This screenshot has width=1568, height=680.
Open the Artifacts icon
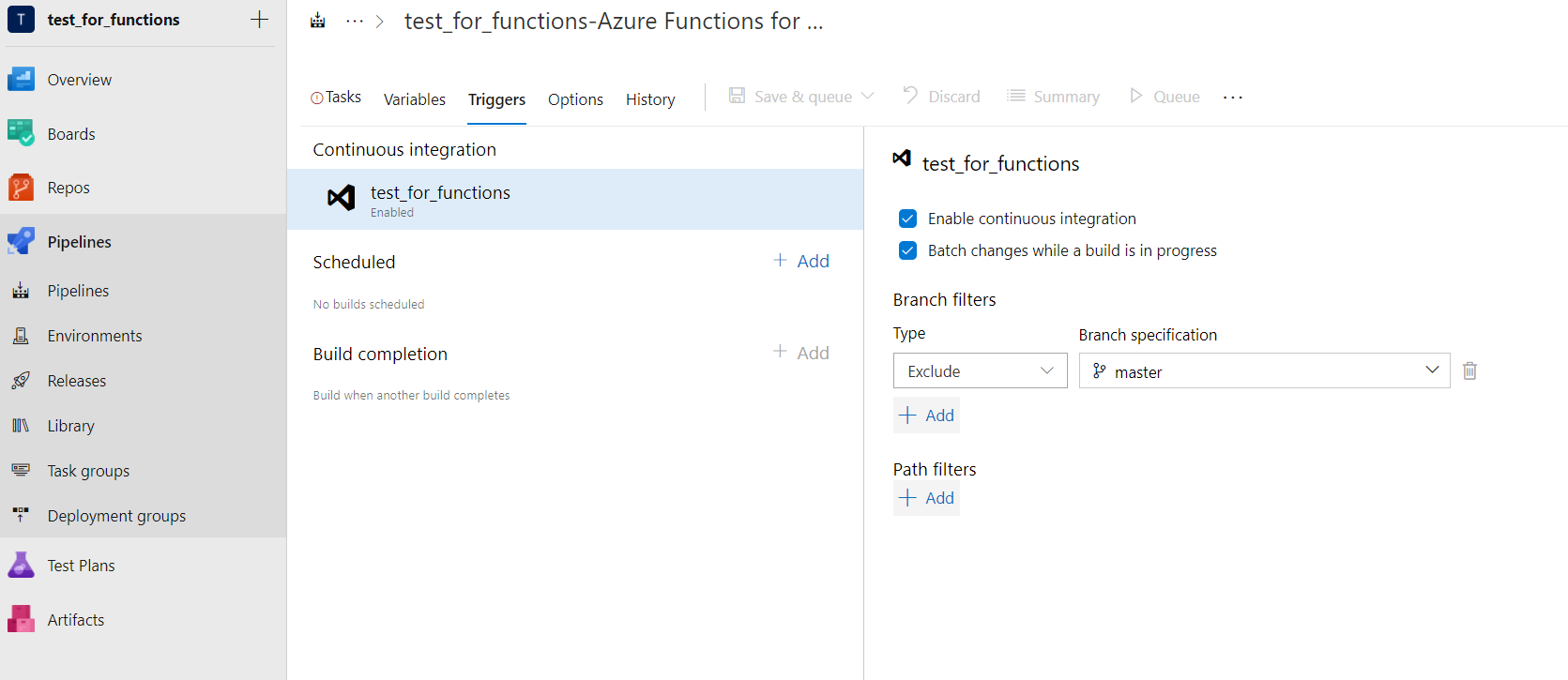coord(21,619)
